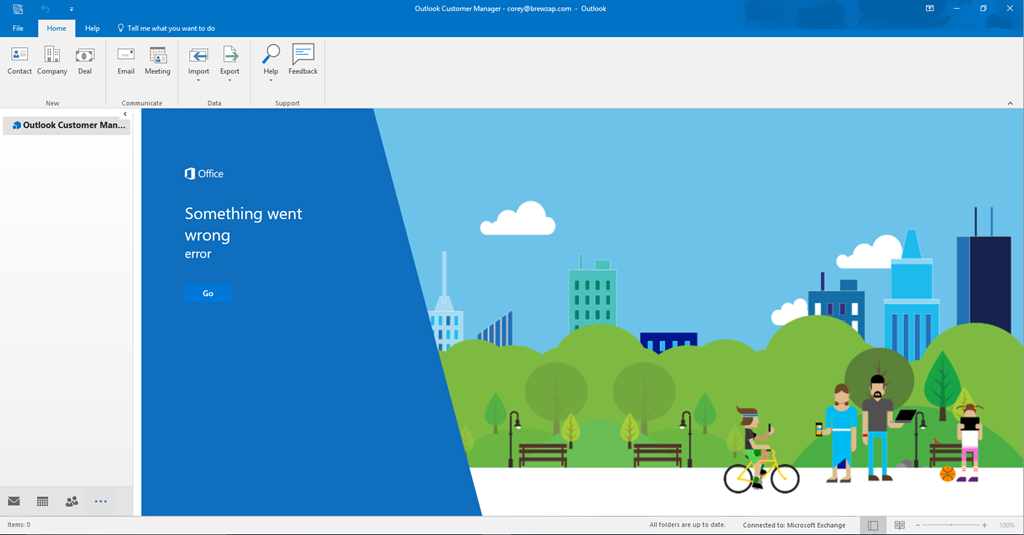Open the File menu
This screenshot has height=535, width=1024.
[x=18, y=28]
